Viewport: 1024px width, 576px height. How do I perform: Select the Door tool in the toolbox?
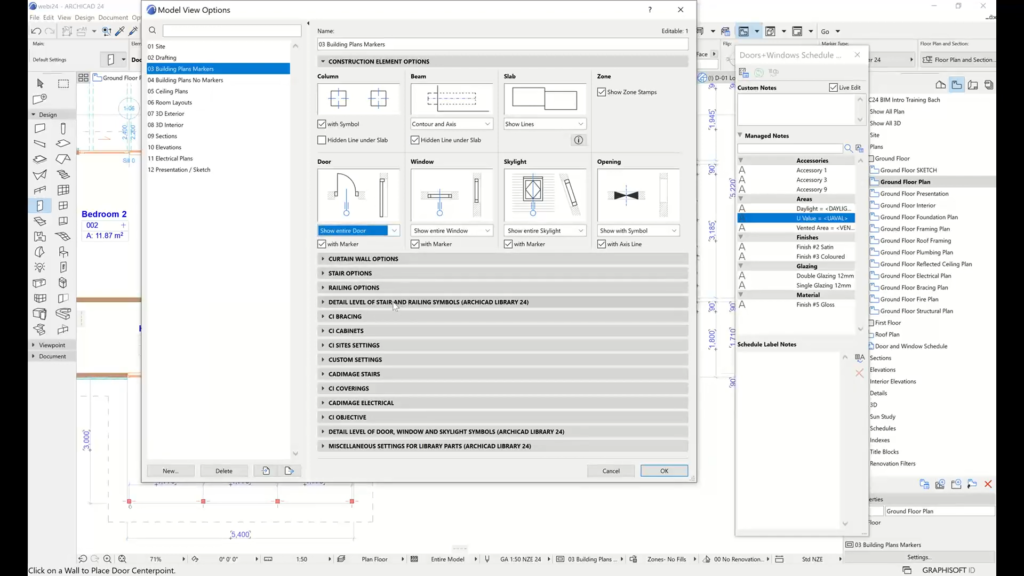click(x=40, y=206)
